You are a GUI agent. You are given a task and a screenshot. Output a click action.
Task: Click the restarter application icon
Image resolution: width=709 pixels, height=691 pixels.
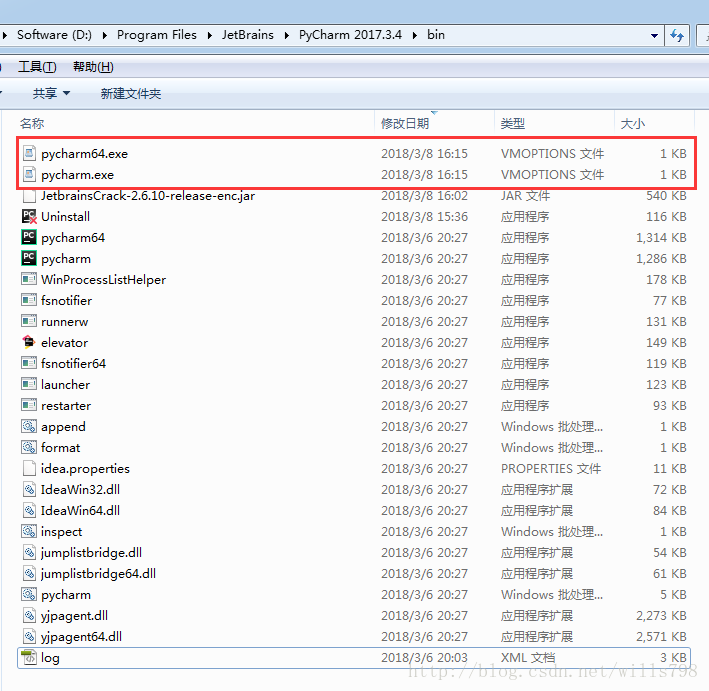[x=29, y=405]
